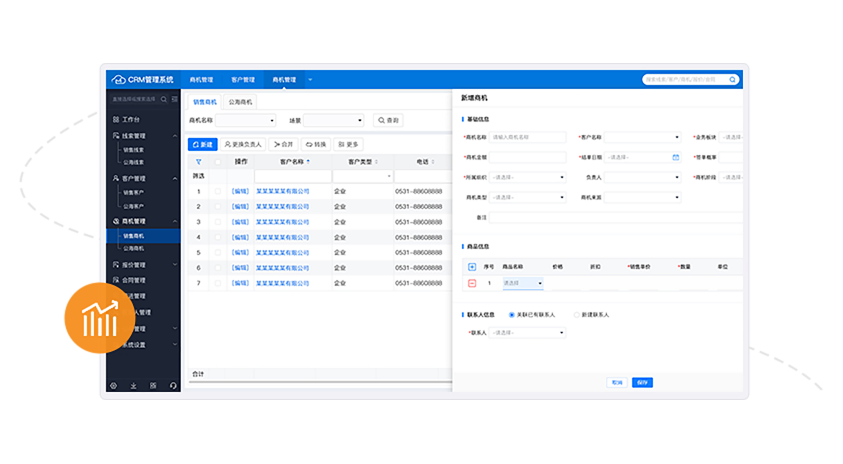Select the 新建联系人 radio button
The image size is (843, 464).
576,314
